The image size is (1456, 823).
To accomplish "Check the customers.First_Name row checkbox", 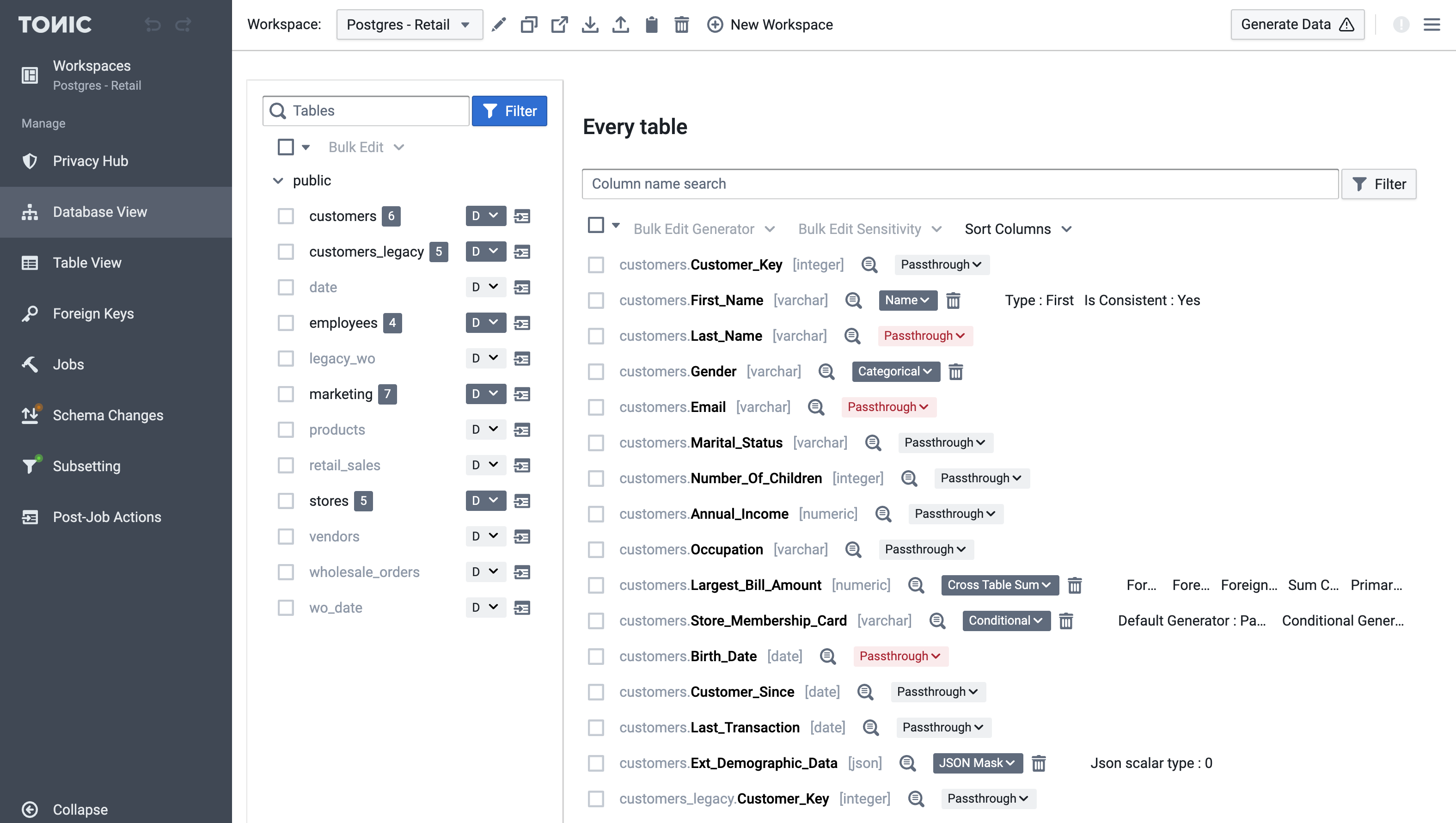I will tap(596, 300).
